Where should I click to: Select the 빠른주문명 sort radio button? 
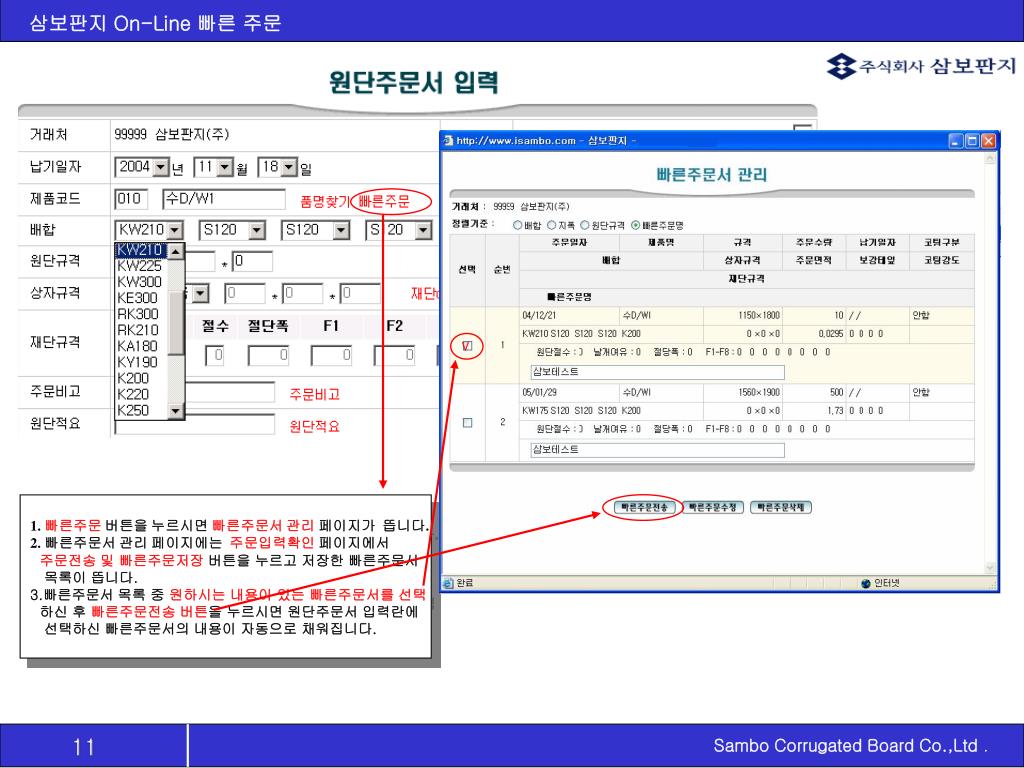tap(635, 225)
